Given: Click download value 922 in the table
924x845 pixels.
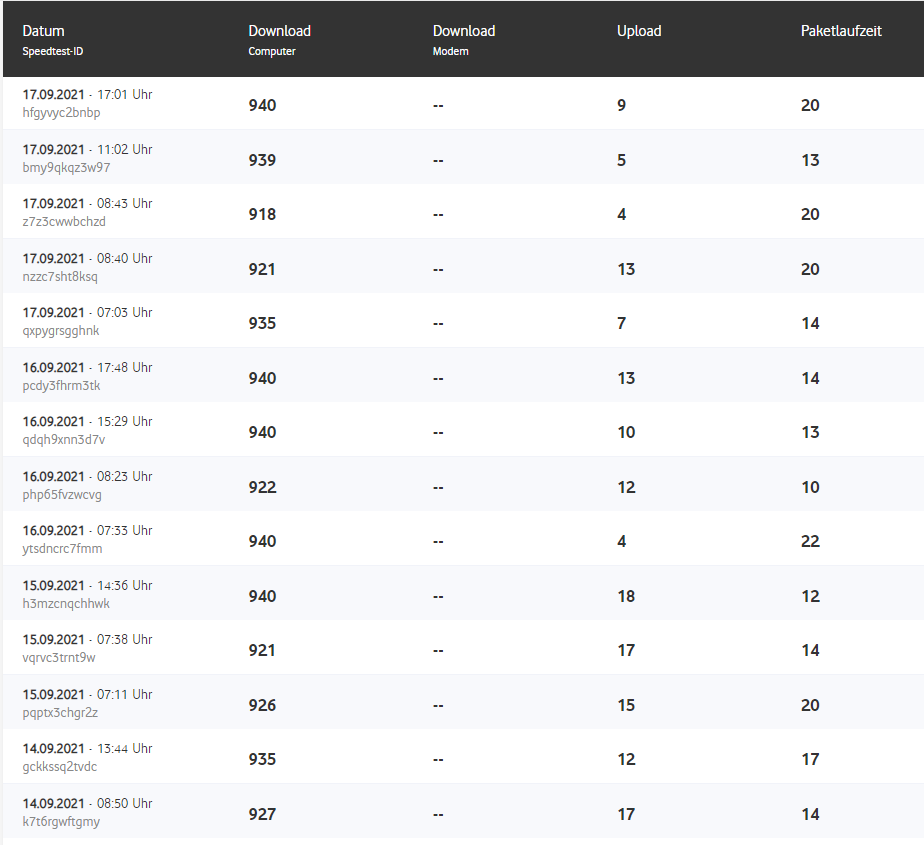Looking at the screenshot, I should click(x=262, y=487).
